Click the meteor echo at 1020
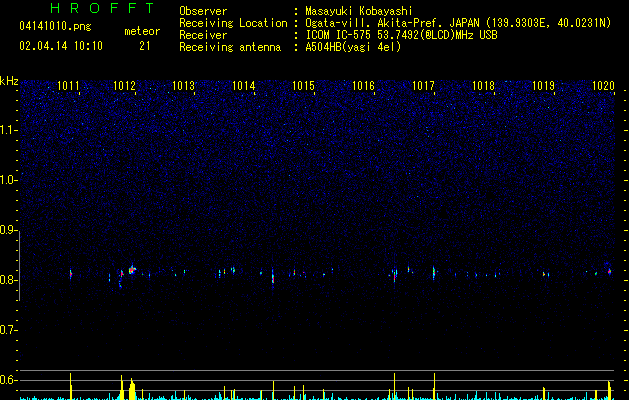Viewport: 629px width, 400px height. 609,271
